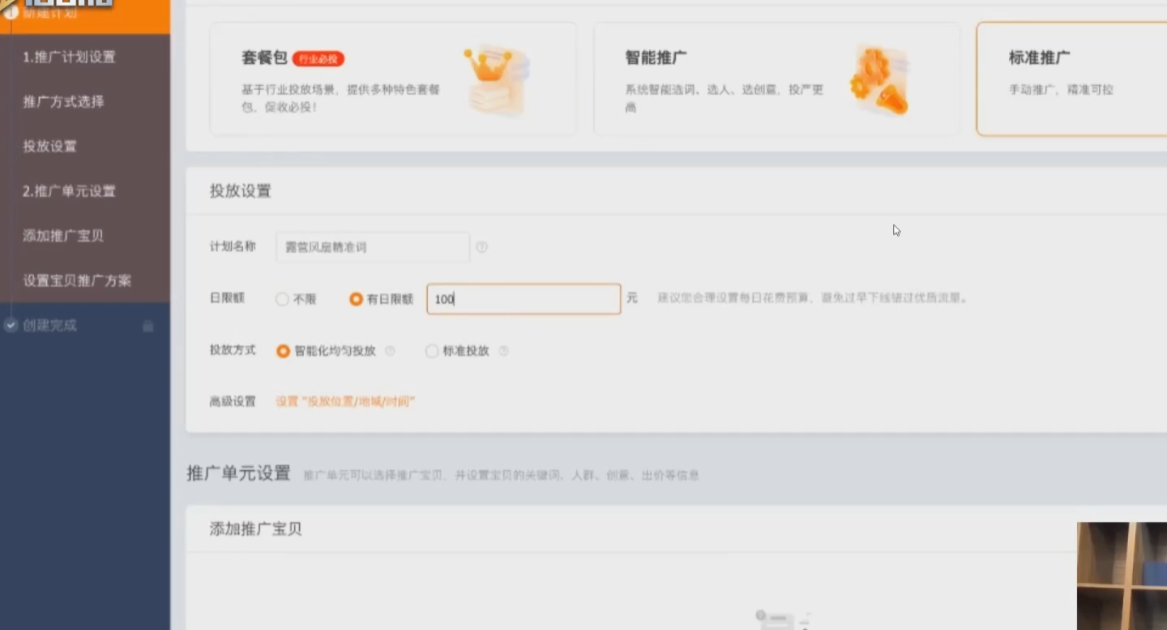Click the lock icon beside 创建完成
The image size is (1167, 630).
click(148, 326)
